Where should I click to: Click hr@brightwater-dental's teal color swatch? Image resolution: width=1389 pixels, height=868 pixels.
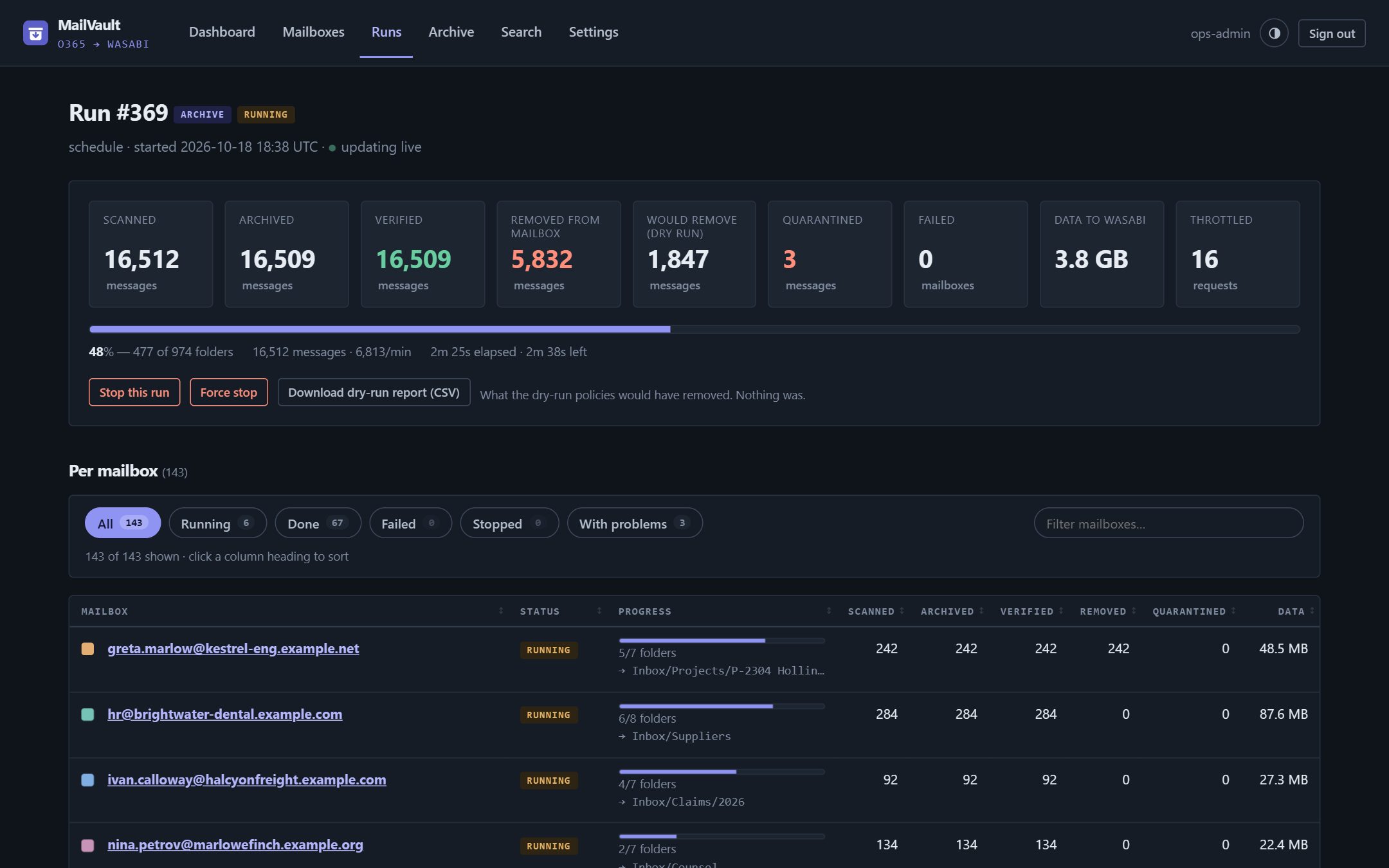[x=88, y=714]
